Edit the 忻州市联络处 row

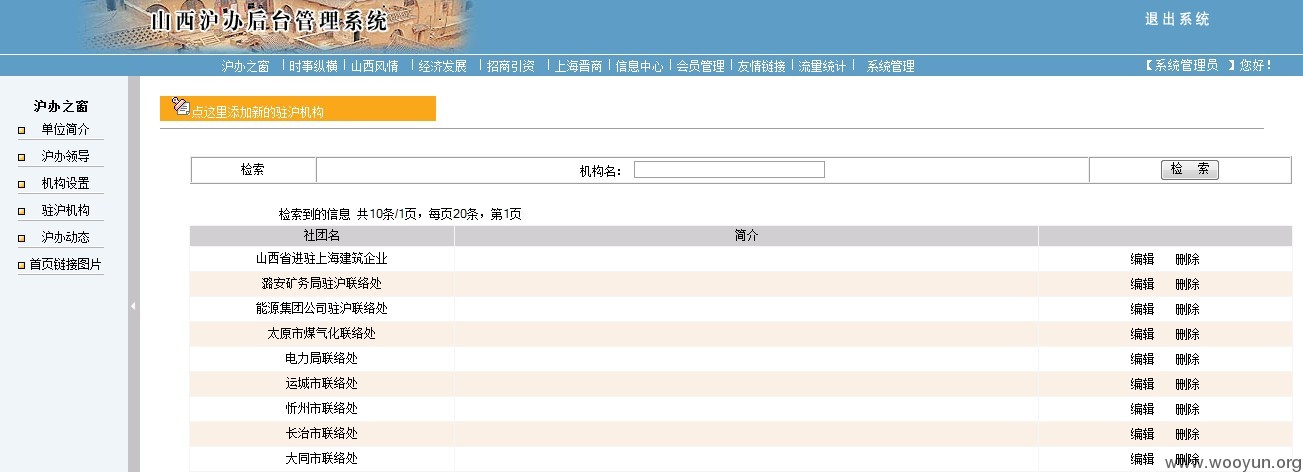1142,409
